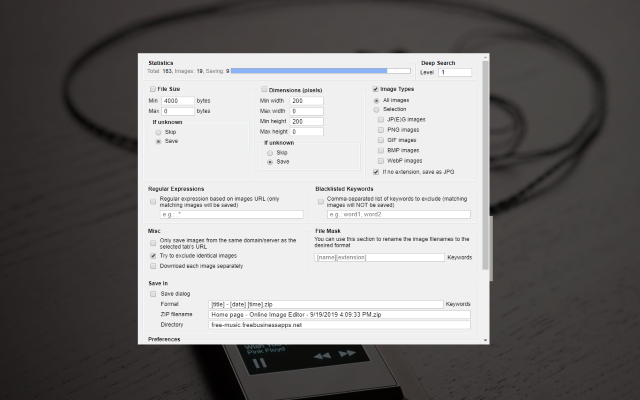Click the Deep Search Level field
The width and height of the screenshot is (640, 400).
(x=455, y=72)
